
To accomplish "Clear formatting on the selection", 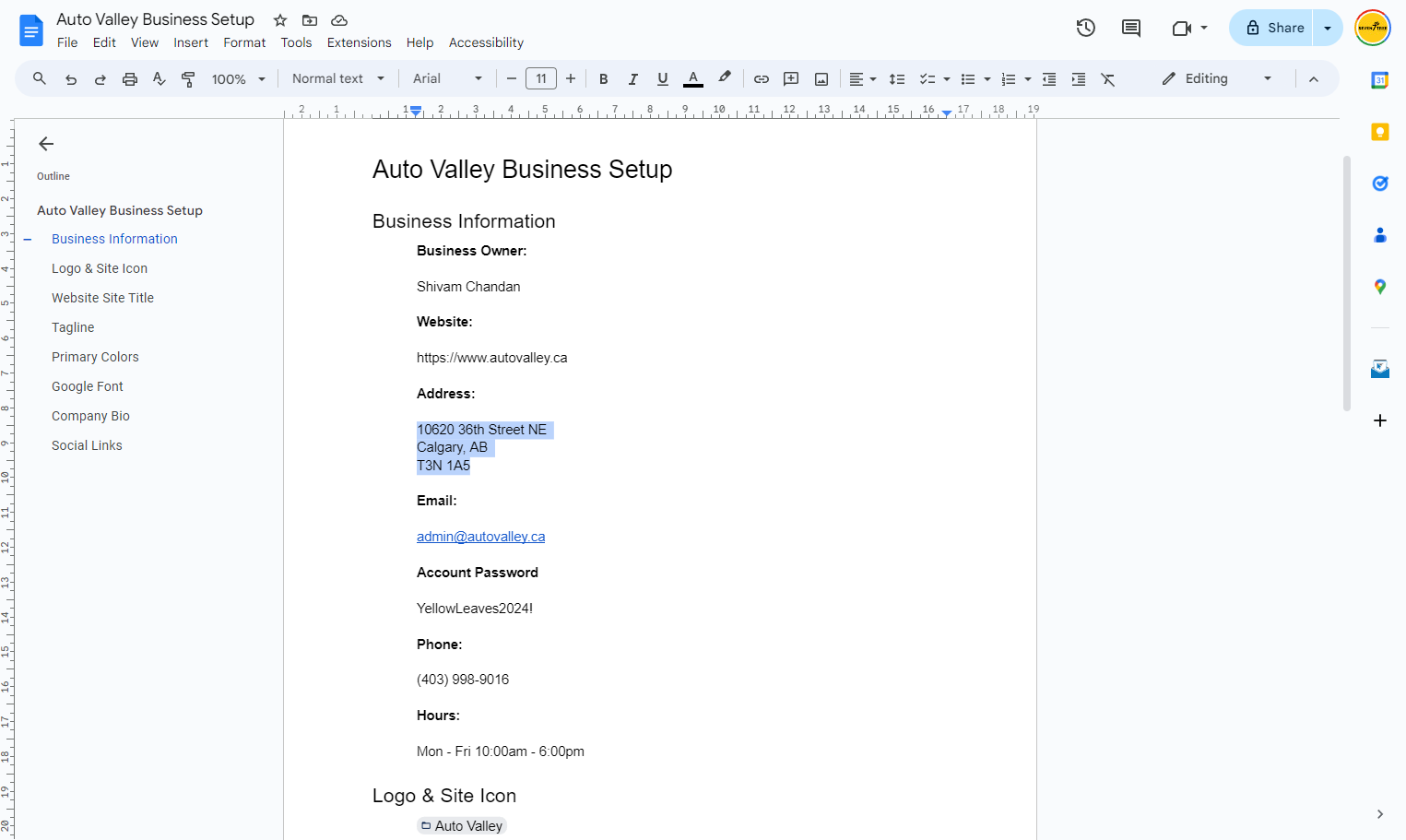I will (x=1108, y=79).
